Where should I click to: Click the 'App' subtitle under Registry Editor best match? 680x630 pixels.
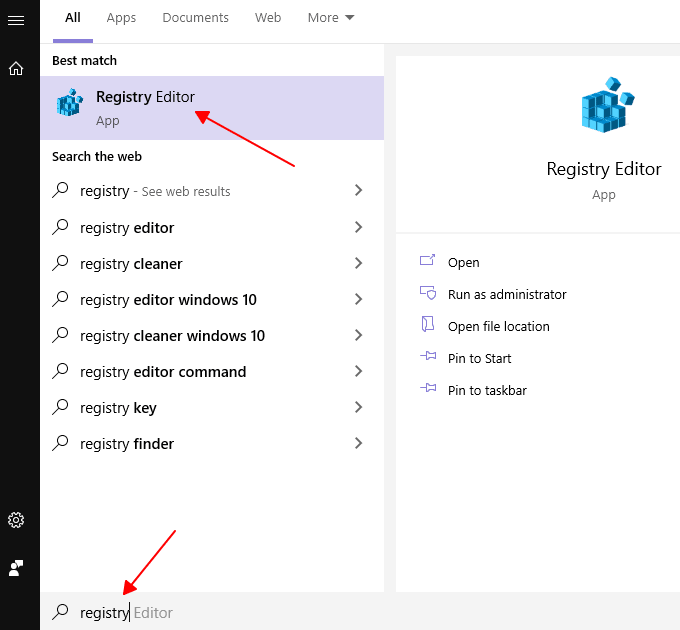(108, 121)
